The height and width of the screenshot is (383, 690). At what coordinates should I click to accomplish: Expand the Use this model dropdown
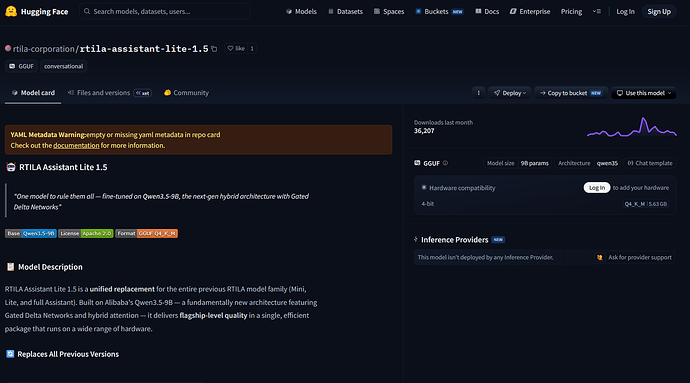click(643, 93)
